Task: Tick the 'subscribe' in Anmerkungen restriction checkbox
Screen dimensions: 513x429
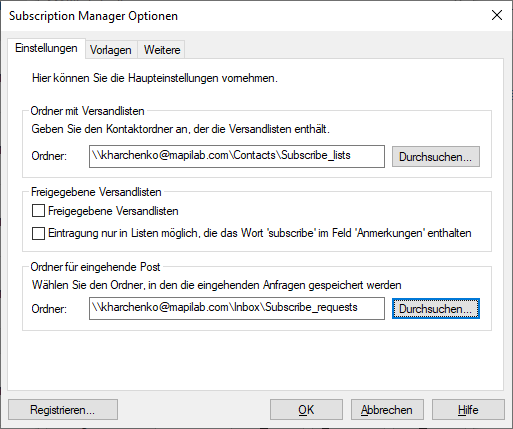Action: [x=38, y=233]
